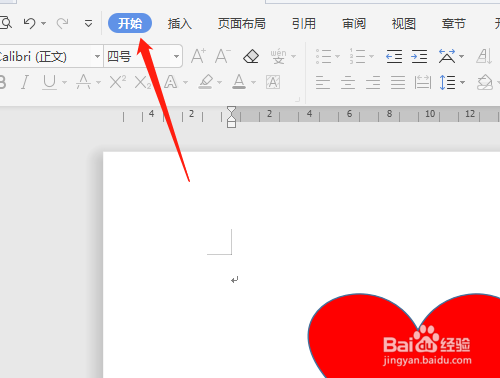This screenshot has height=378, width=500.
Task: Expand the numbered list style dropdown
Action: (371, 56)
